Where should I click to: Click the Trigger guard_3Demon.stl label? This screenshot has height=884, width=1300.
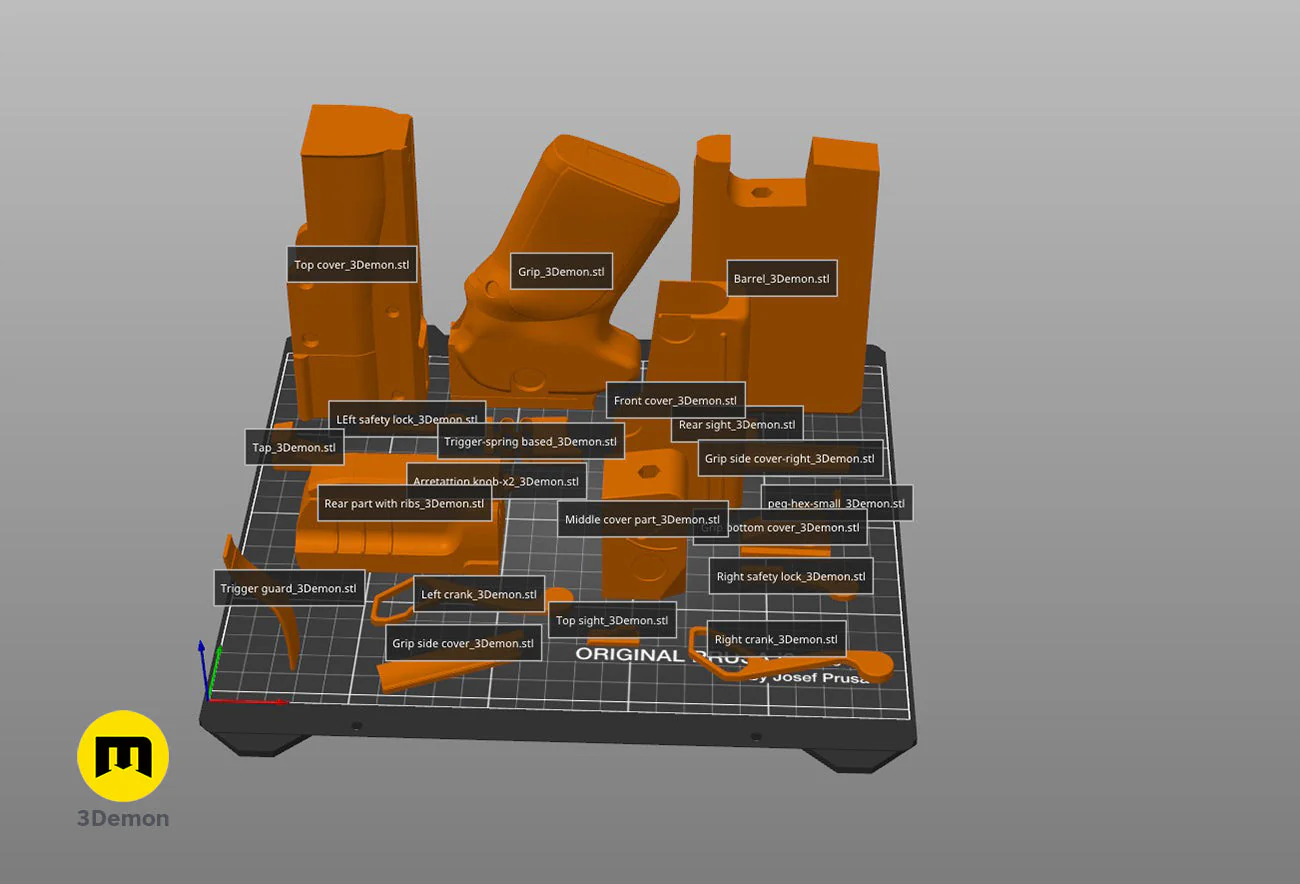[x=288, y=588]
